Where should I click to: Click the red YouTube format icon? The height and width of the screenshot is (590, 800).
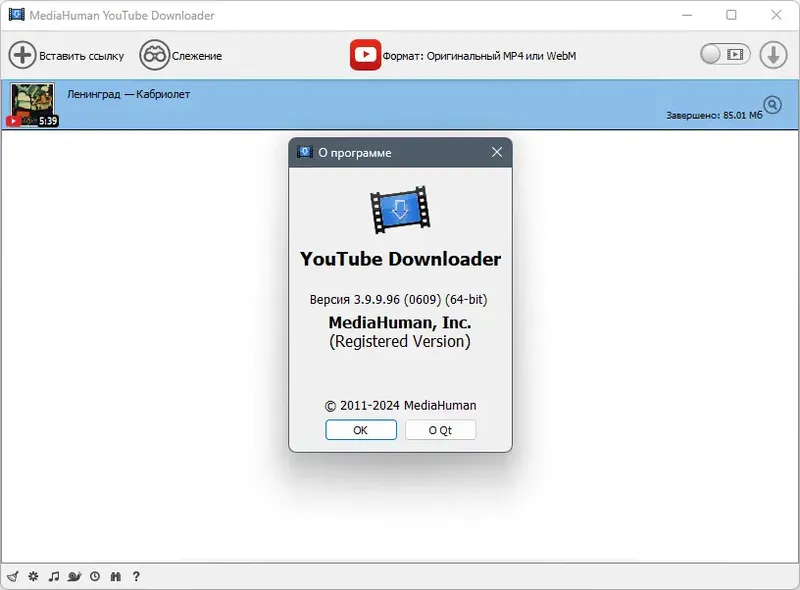(x=365, y=55)
